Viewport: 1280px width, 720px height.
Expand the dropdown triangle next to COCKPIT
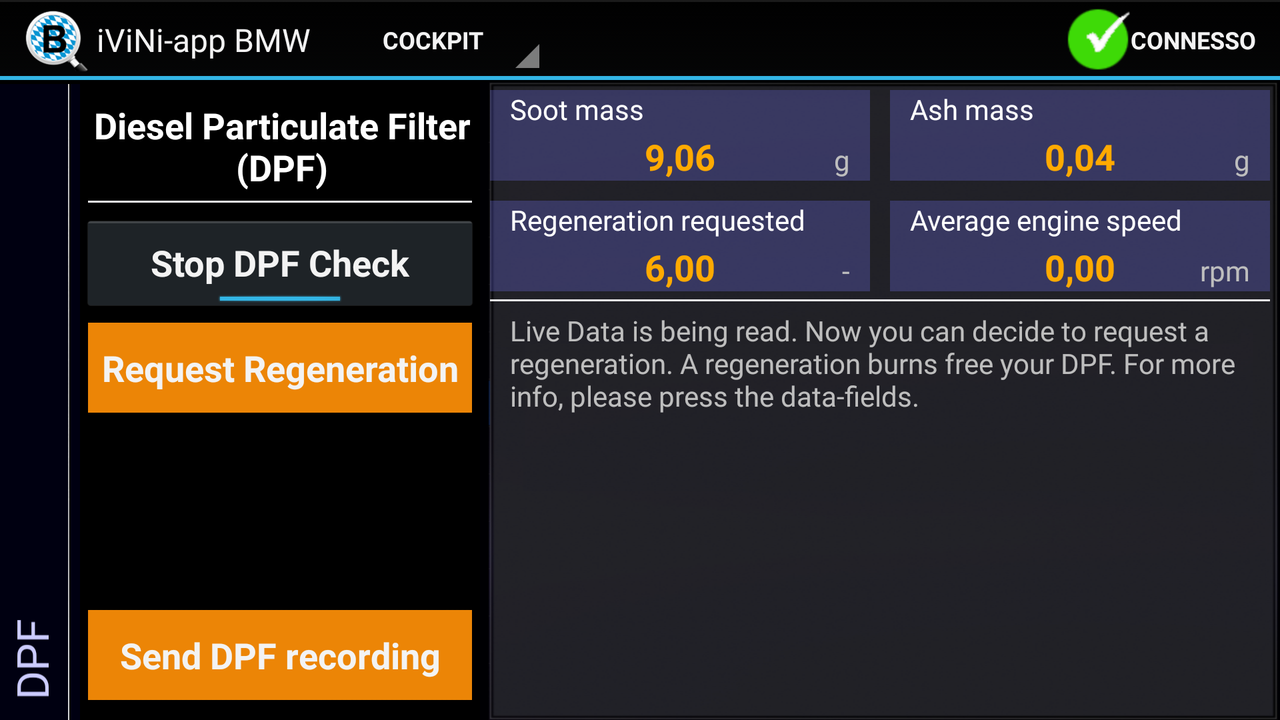click(527, 56)
